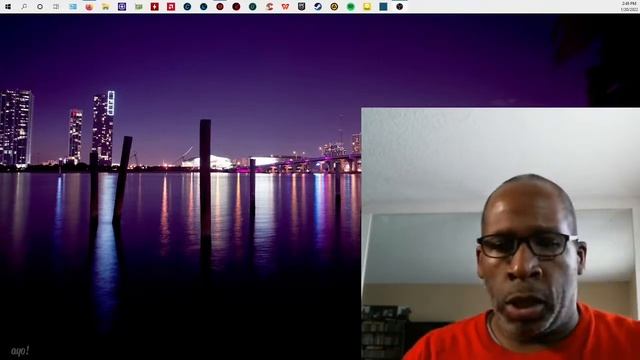This screenshot has height=360, width=640.
Task: Launch Steam from the taskbar
Action: (x=318, y=7)
